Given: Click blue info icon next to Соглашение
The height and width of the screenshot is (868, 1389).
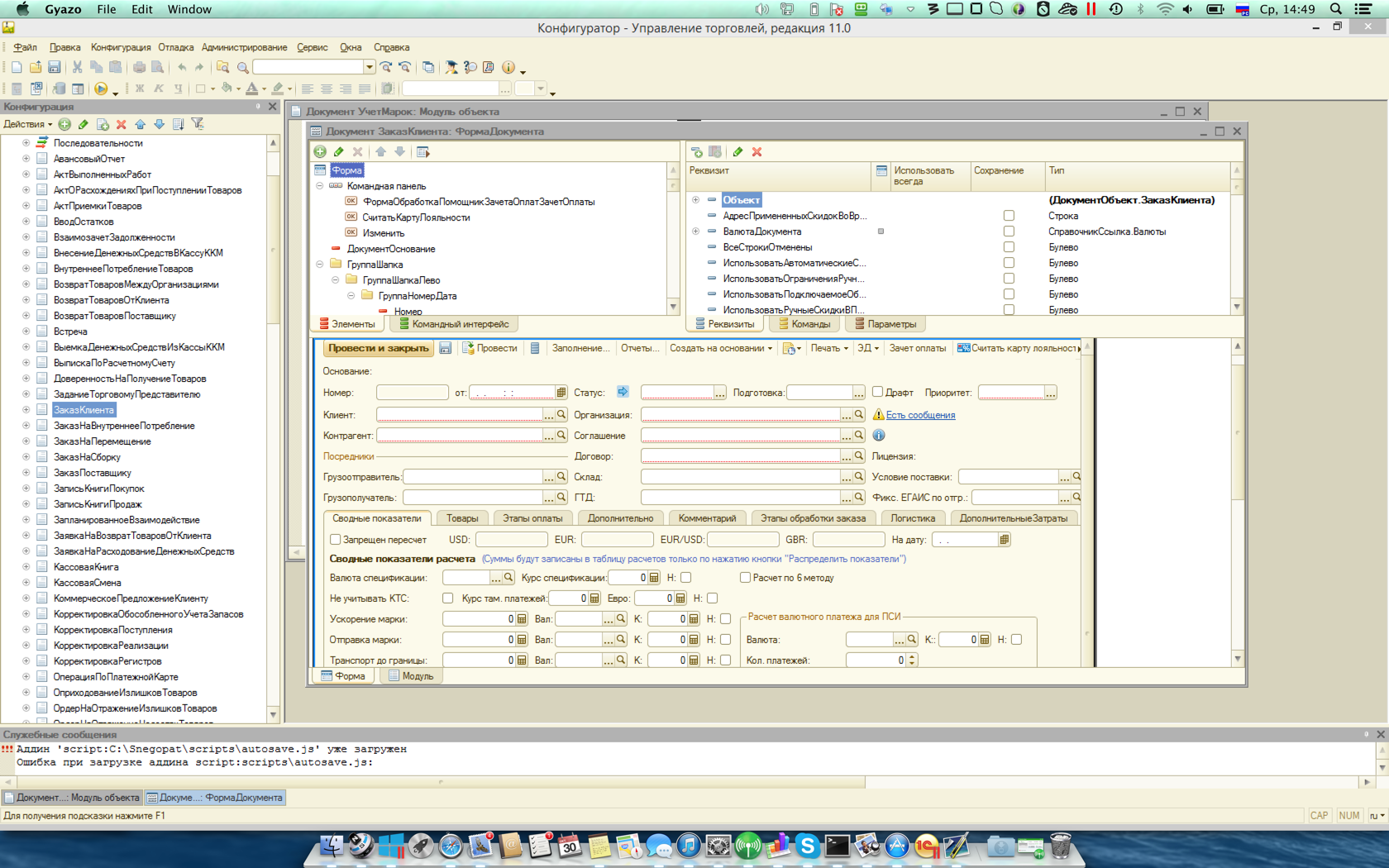Looking at the screenshot, I should click(879, 435).
